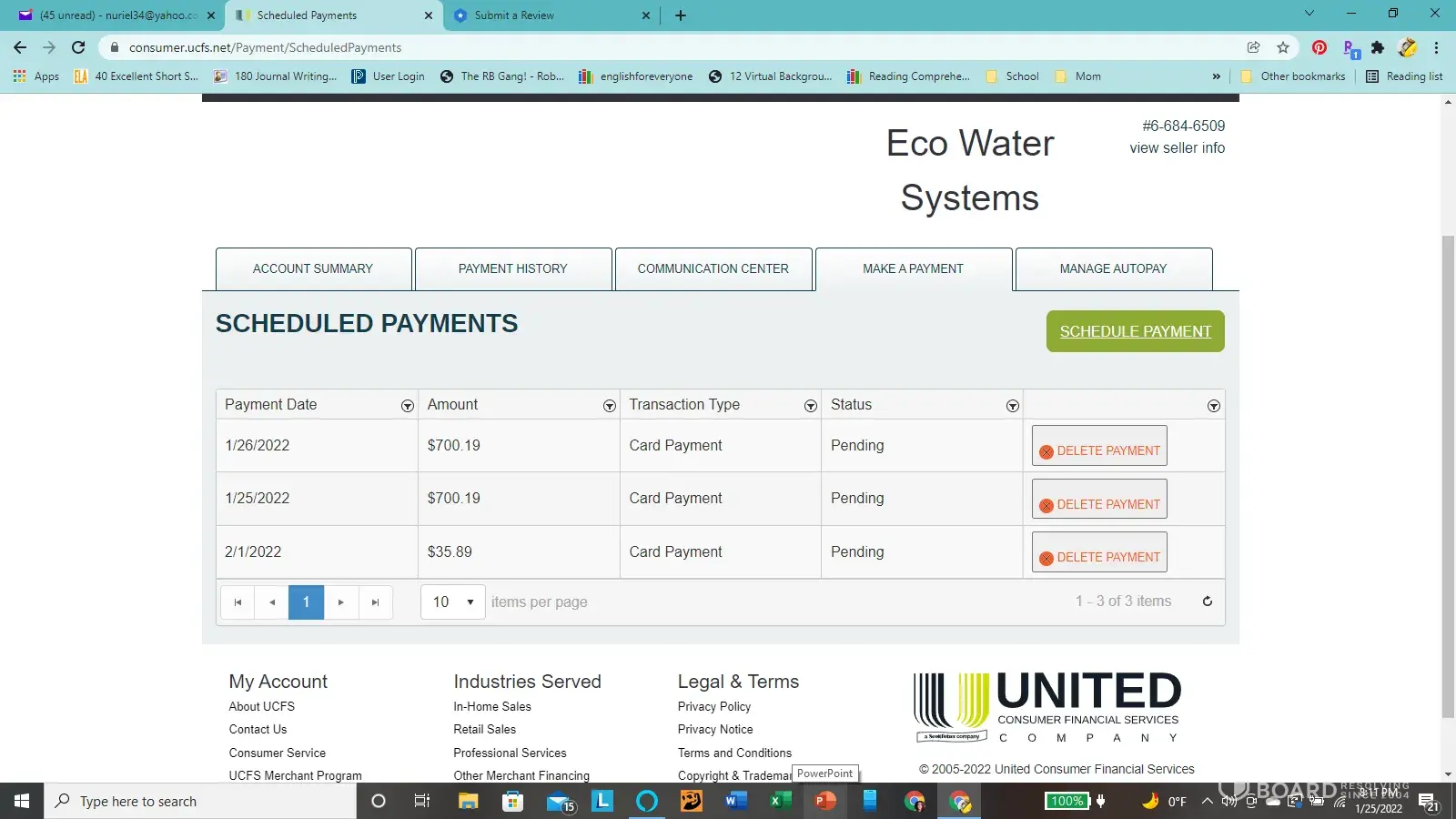1456x819 pixels.
Task: Jump to the last results page
Action: click(376, 602)
